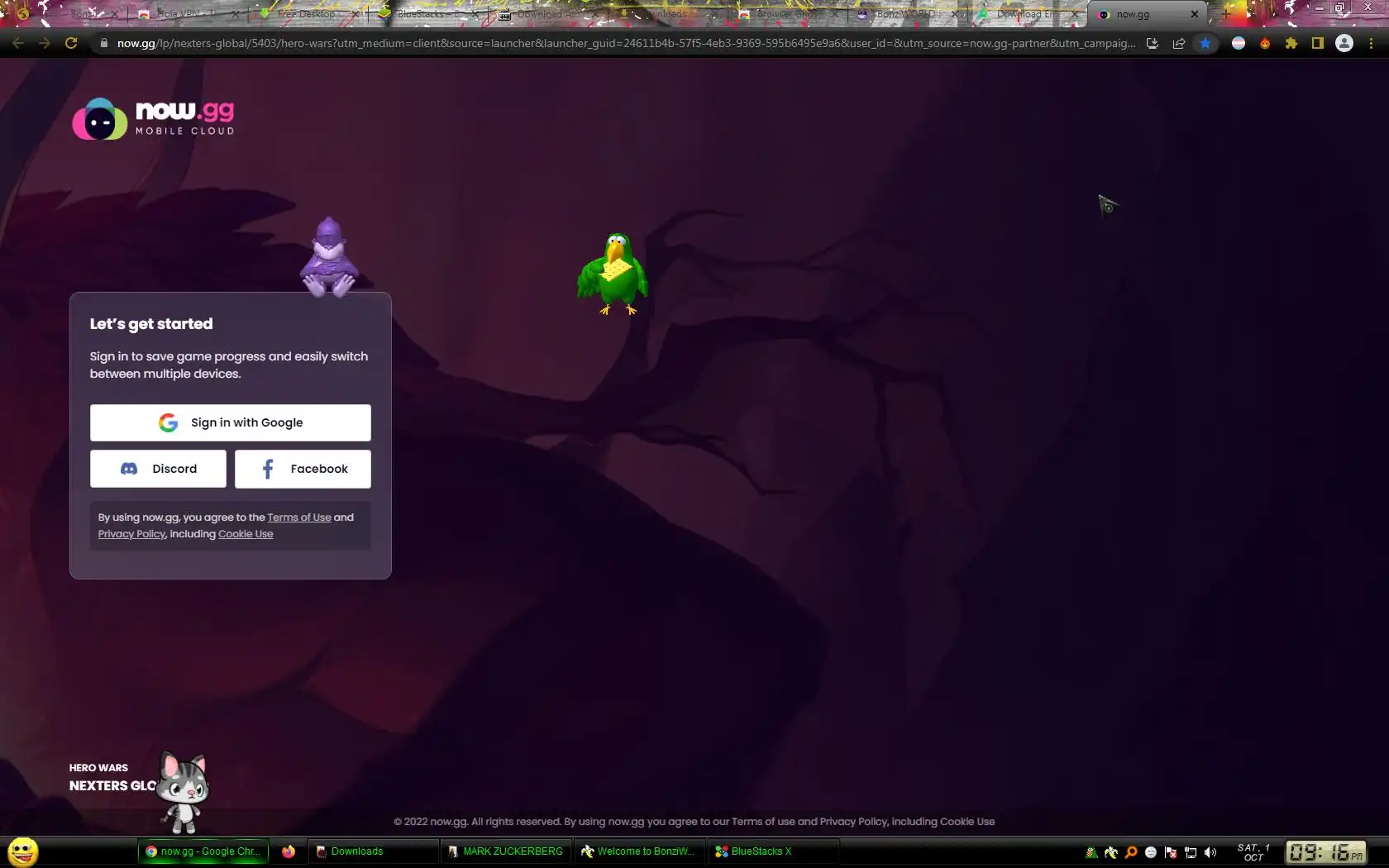The image size is (1389, 868).
Task: Launch Firefox from the taskbar
Action: (289, 851)
